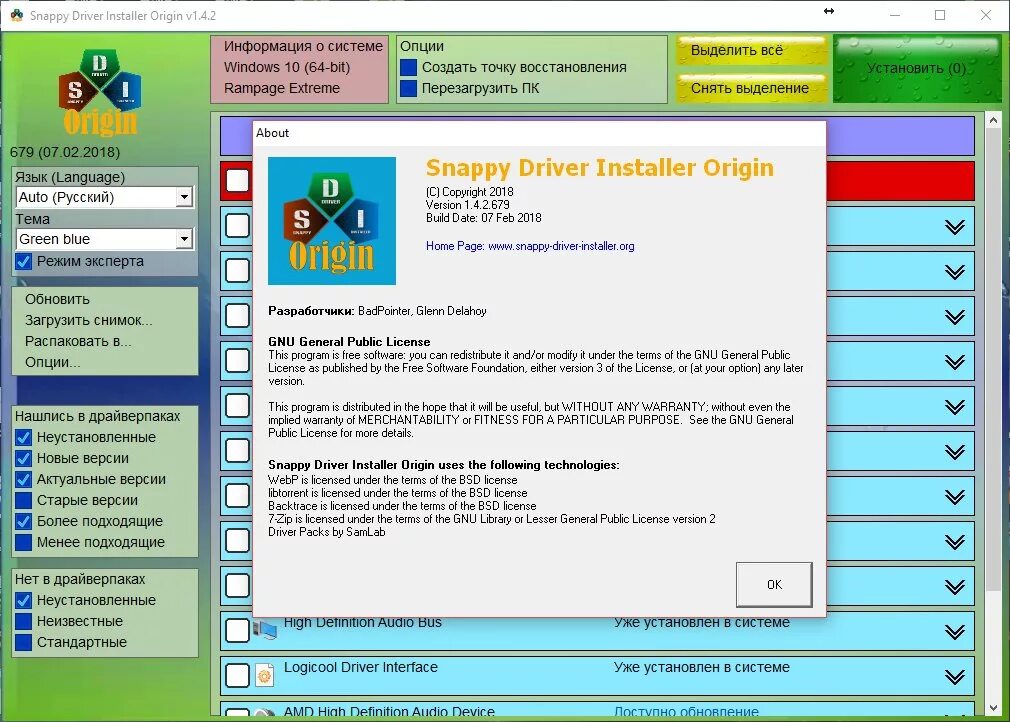Click the 'Driver Packs by SamLab' line
Viewport: 1010px width, 722px height.
click(327, 532)
